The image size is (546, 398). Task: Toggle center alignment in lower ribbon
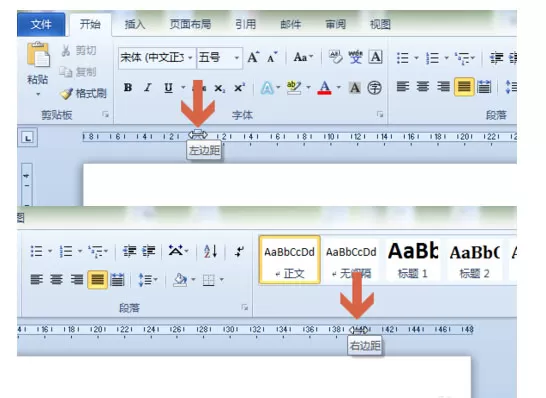pyautogui.click(x=56, y=279)
